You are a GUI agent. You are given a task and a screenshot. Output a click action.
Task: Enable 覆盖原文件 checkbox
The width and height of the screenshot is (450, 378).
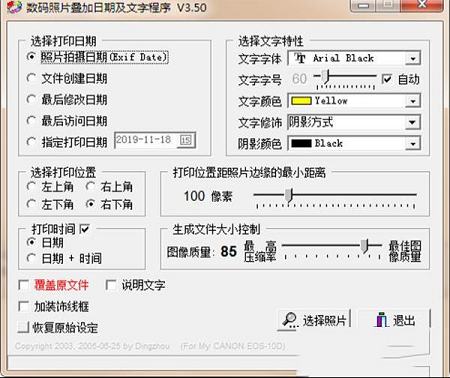(23, 285)
